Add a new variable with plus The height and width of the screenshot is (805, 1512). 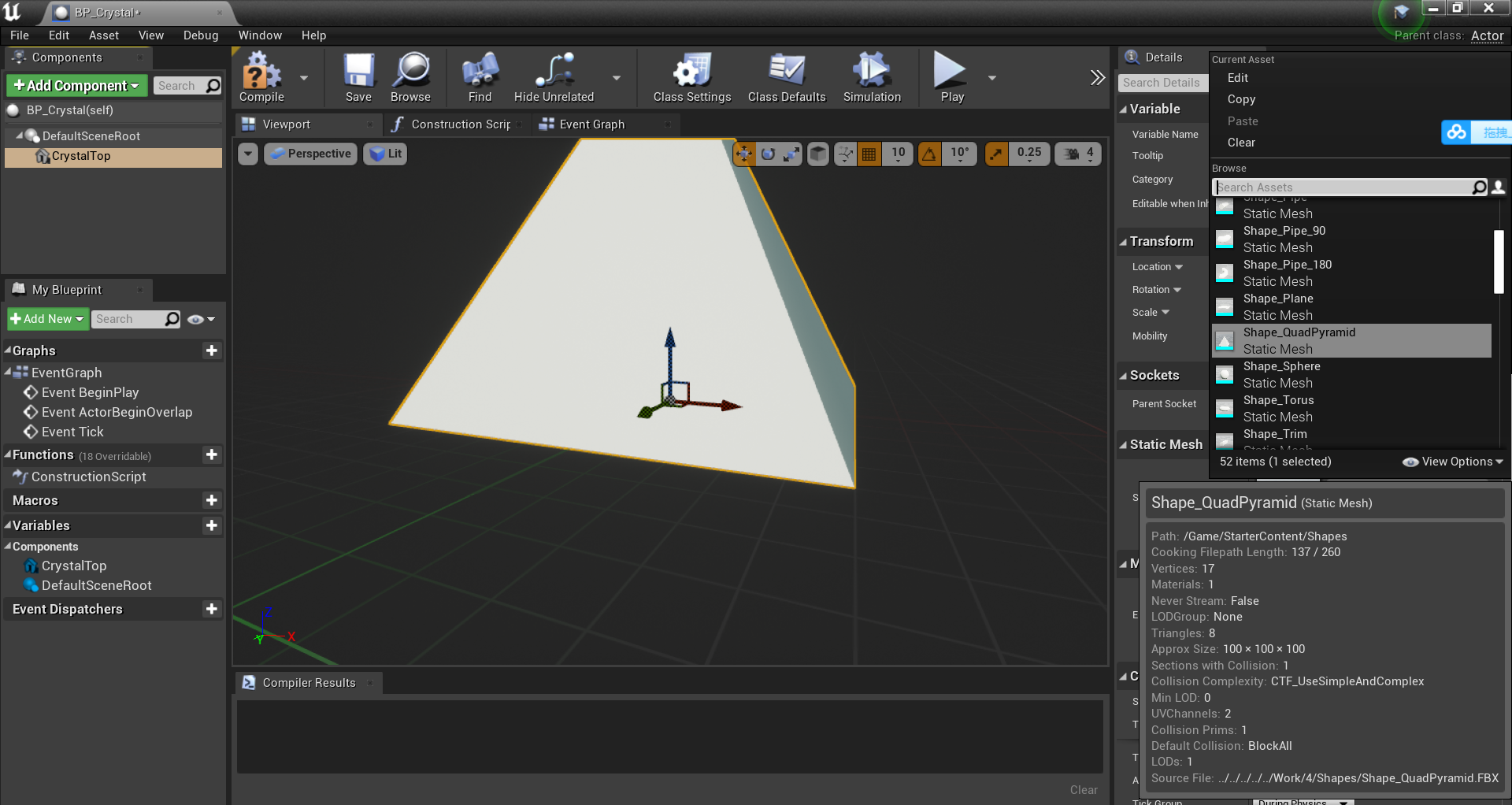pyautogui.click(x=211, y=525)
